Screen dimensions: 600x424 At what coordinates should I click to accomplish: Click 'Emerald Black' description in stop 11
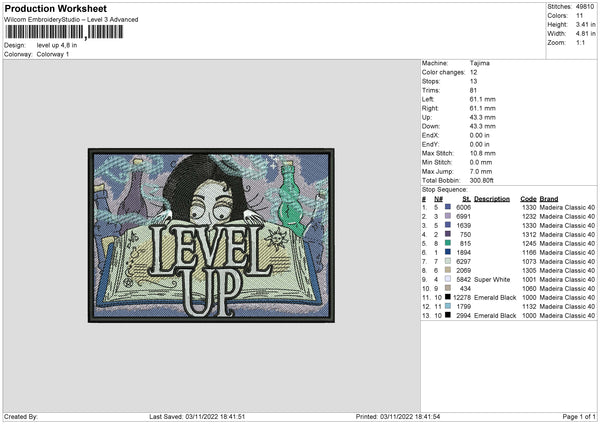click(x=495, y=297)
